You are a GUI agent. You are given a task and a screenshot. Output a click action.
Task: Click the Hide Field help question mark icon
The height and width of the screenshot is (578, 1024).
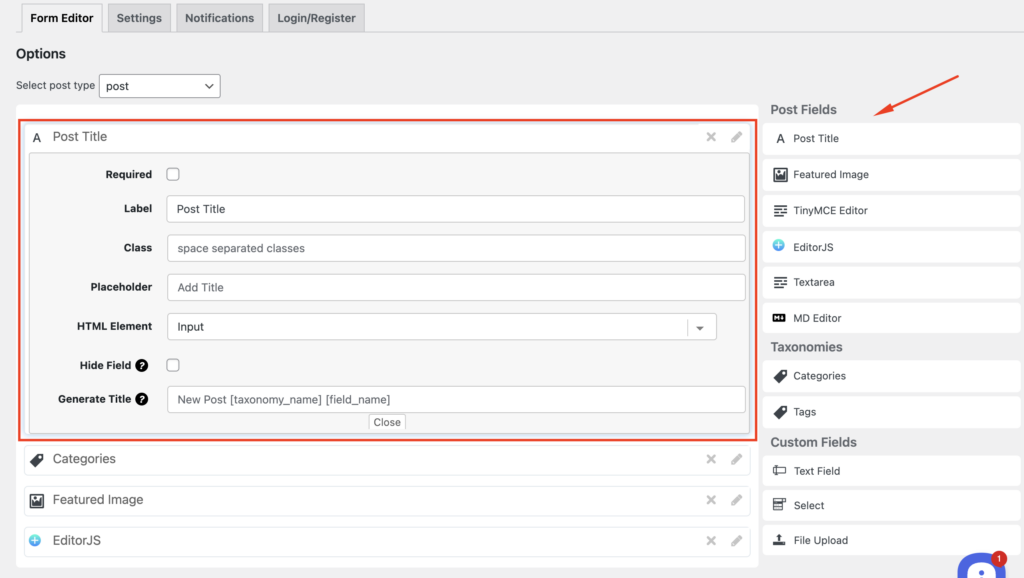[142, 366]
